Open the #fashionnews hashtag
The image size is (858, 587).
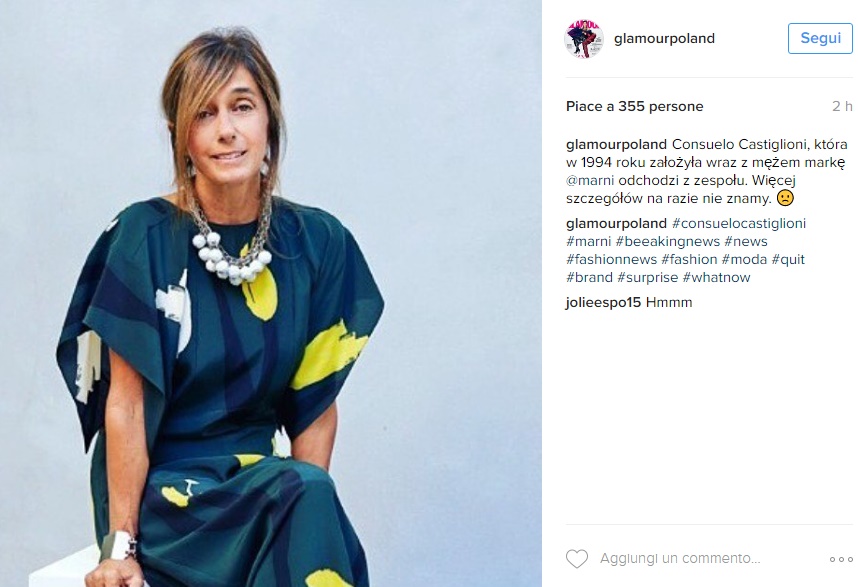pos(611,259)
